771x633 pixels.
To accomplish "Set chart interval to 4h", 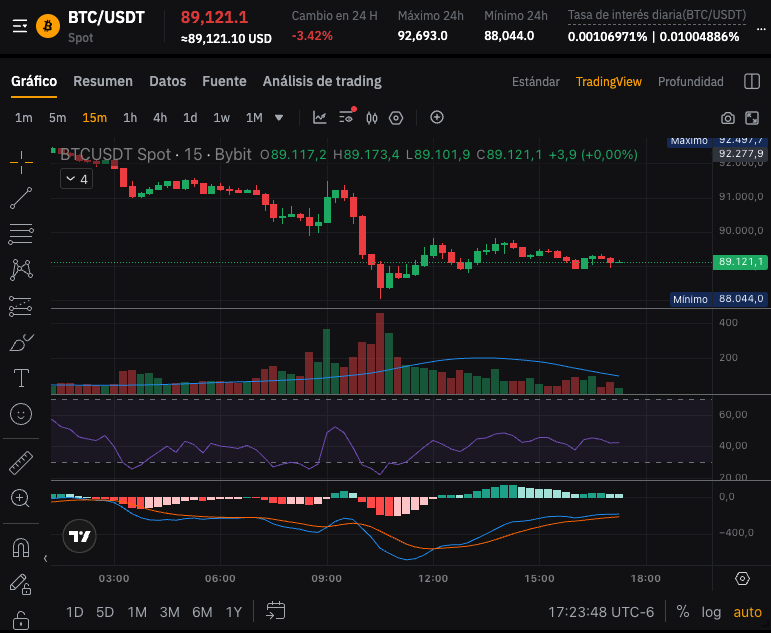I will point(160,118).
